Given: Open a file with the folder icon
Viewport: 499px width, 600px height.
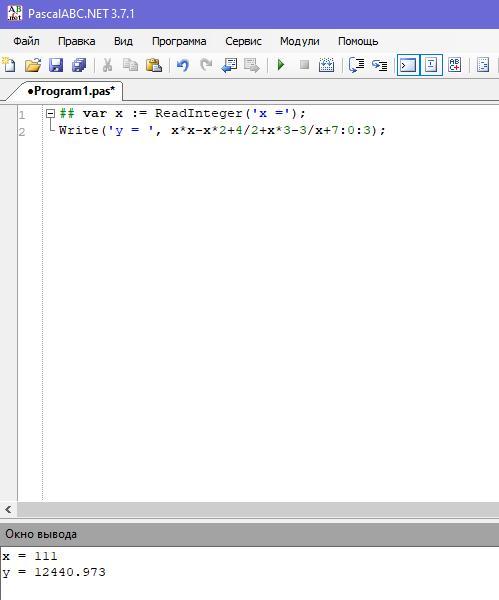Looking at the screenshot, I should click(33, 65).
